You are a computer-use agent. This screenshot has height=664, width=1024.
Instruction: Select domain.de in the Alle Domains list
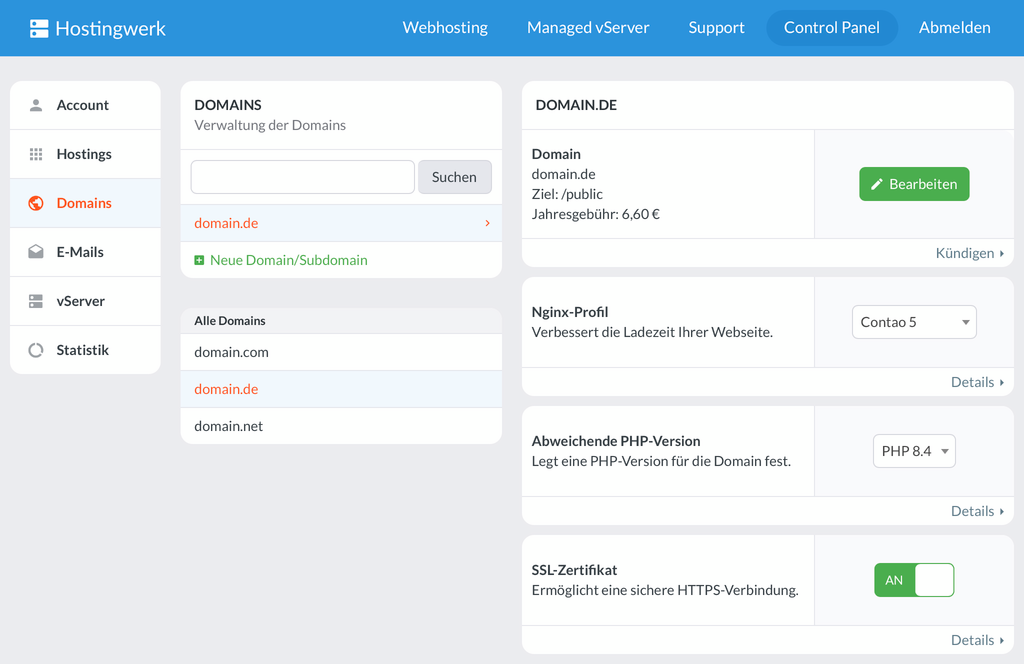[341, 389]
